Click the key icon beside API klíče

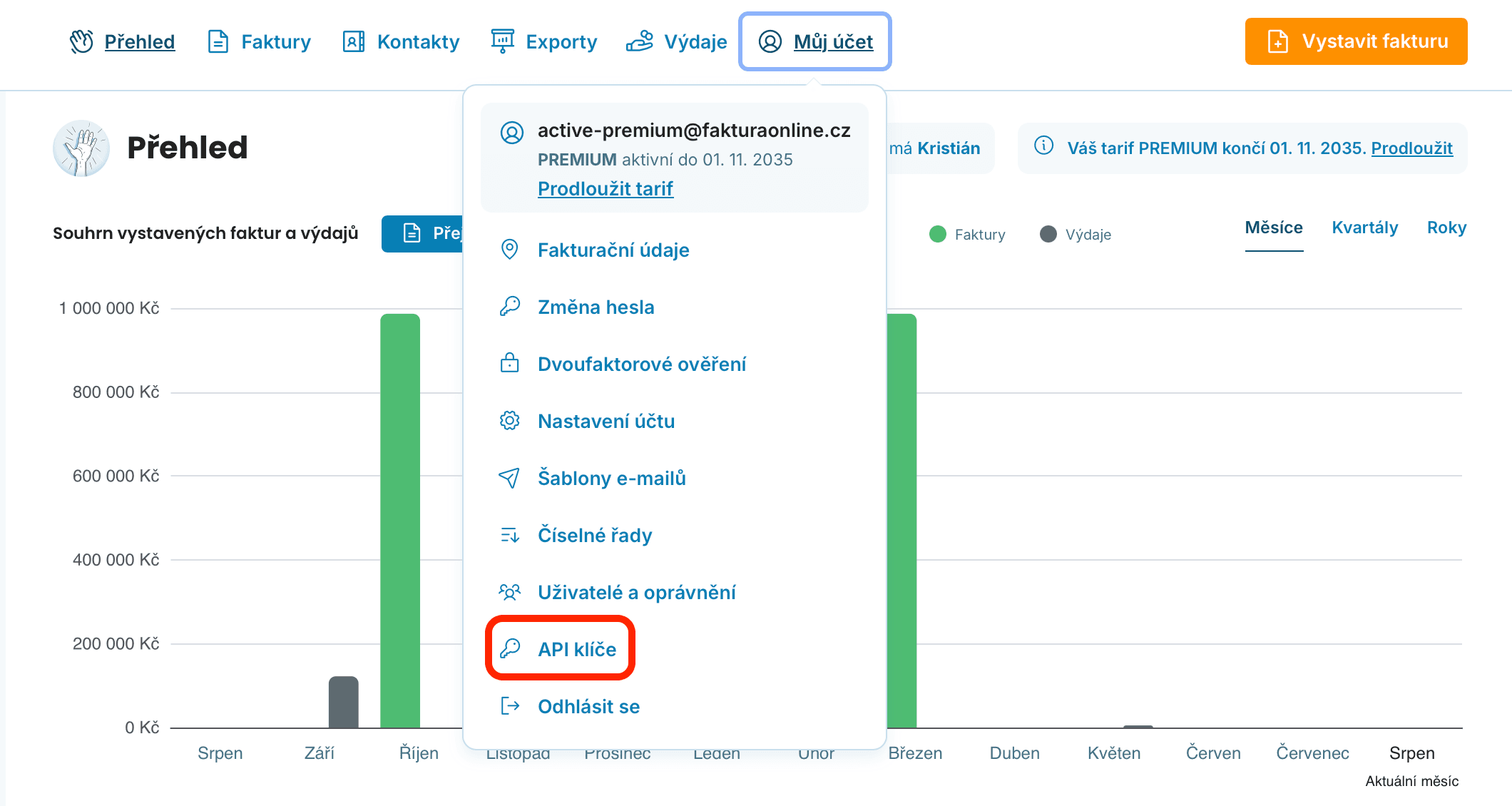point(509,648)
